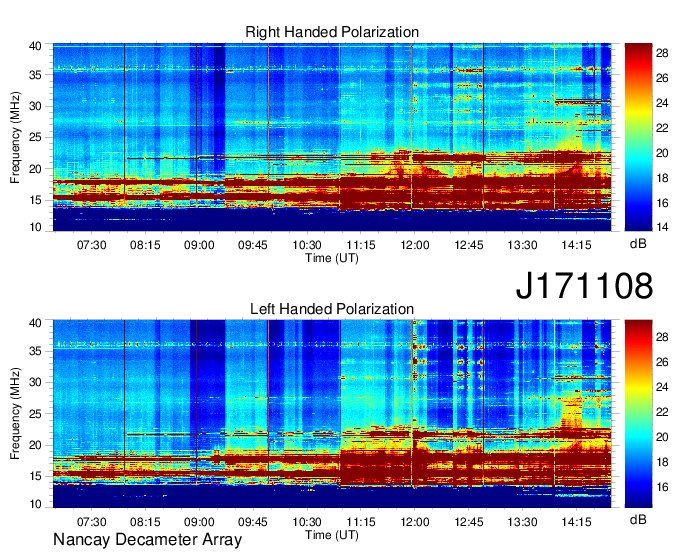Image resolution: width=680 pixels, height=552 pixels.
Task: Click Frequency (MHz) label of Left Handed plot
Action: pyautogui.click(x=15, y=414)
